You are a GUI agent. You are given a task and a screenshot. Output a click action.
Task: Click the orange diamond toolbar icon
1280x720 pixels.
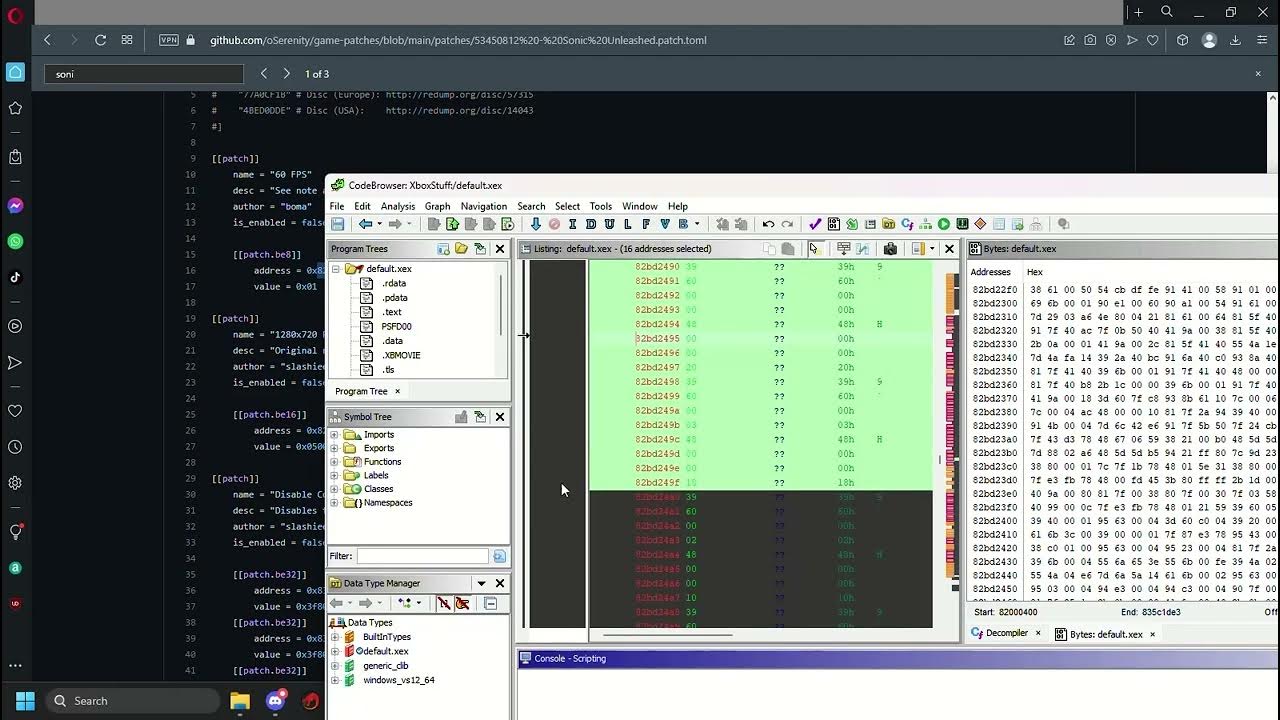pos(980,225)
